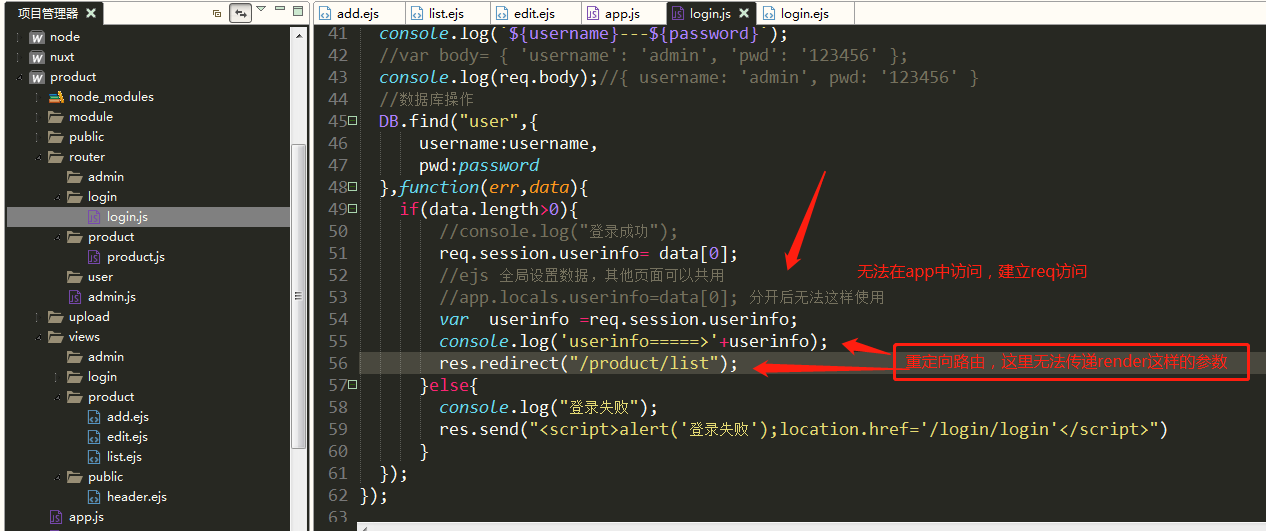Collapse the router folder node
The image size is (1266, 531).
point(37,157)
